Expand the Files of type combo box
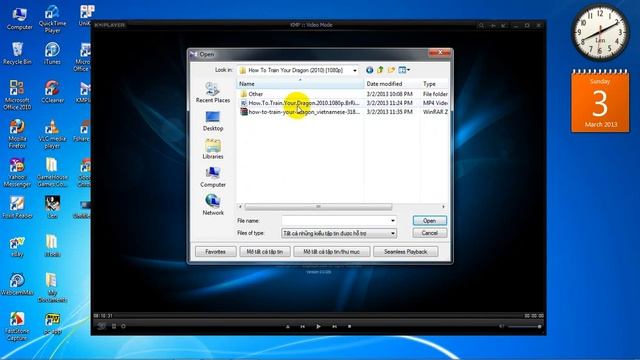Viewport: 640px width, 360px height. click(x=339, y=233)
